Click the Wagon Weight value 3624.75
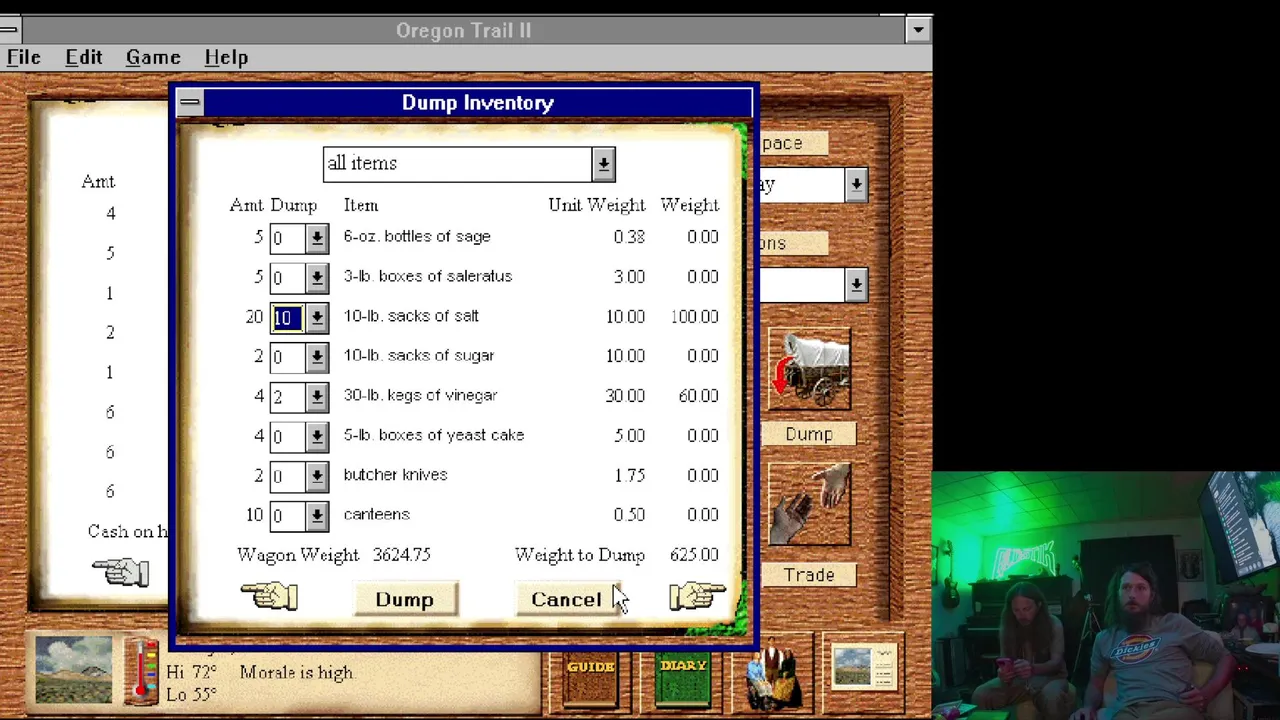Screen dimensions: 1280x720 pyautogui.click(x=401, y=555)
